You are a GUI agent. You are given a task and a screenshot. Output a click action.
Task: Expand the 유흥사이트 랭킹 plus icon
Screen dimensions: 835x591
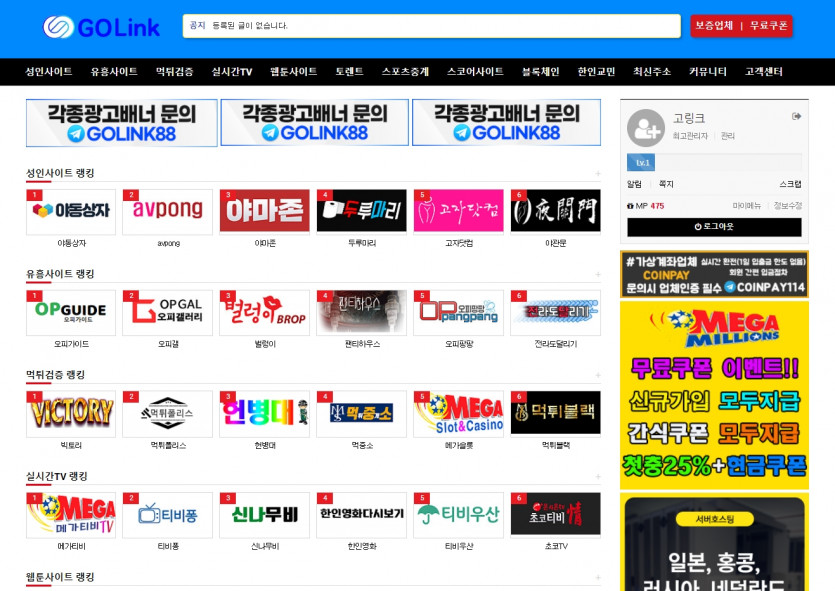coord(598,274)
